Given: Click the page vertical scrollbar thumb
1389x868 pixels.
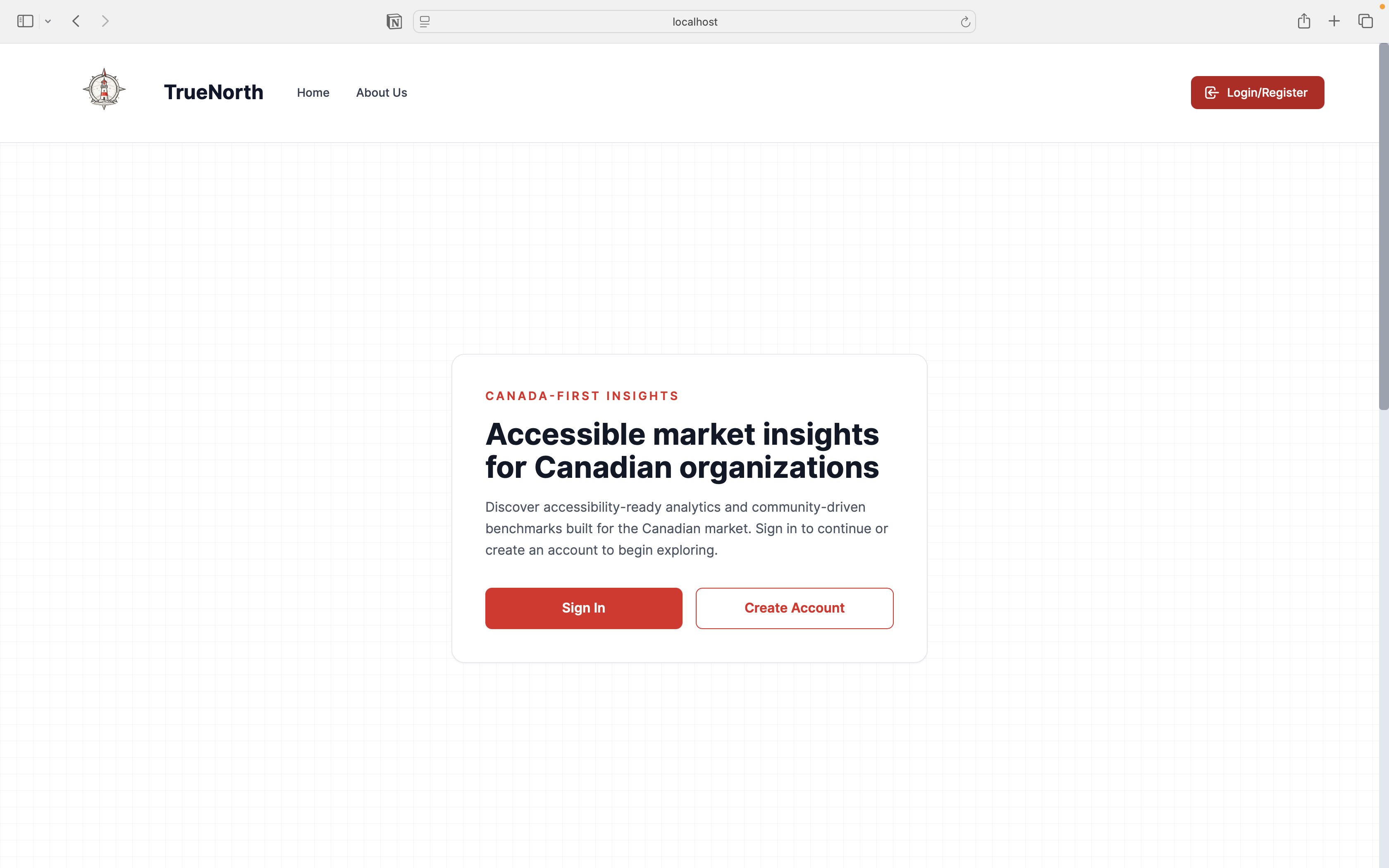Looking at the screenshot, I should [1383, 227].
